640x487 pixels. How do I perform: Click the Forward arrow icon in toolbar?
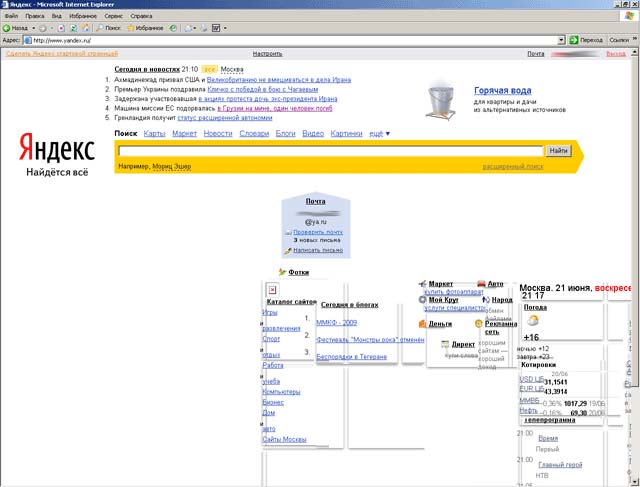click(x=42, y=28)
